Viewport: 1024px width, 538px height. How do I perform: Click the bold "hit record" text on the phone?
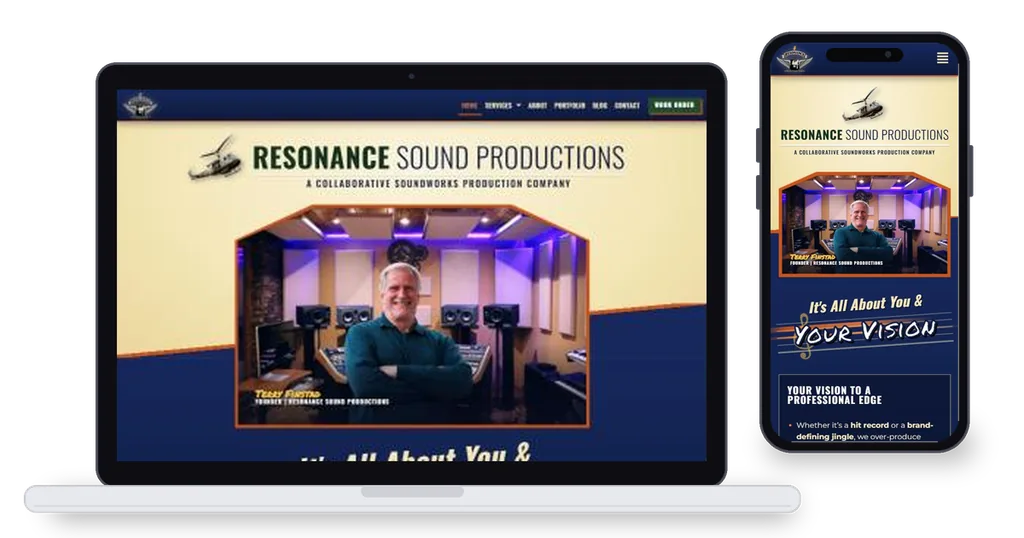[869, 424]
